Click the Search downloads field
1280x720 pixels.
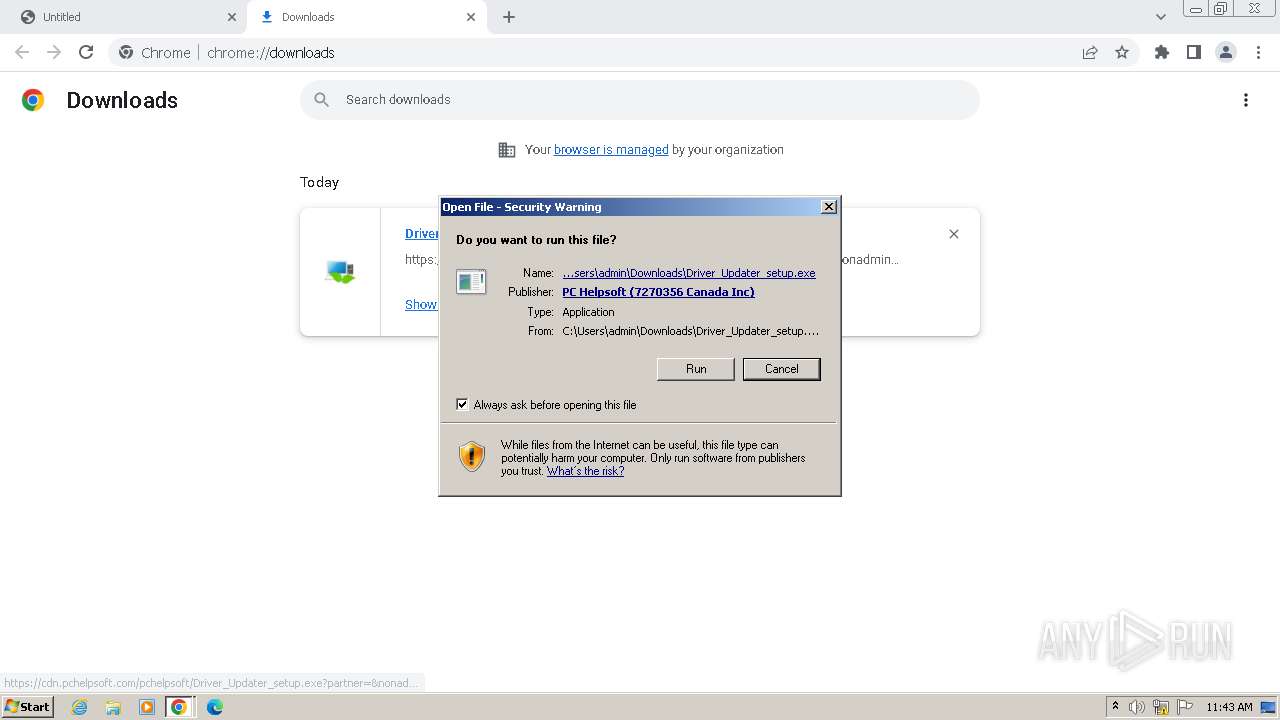tap(640, 100)
